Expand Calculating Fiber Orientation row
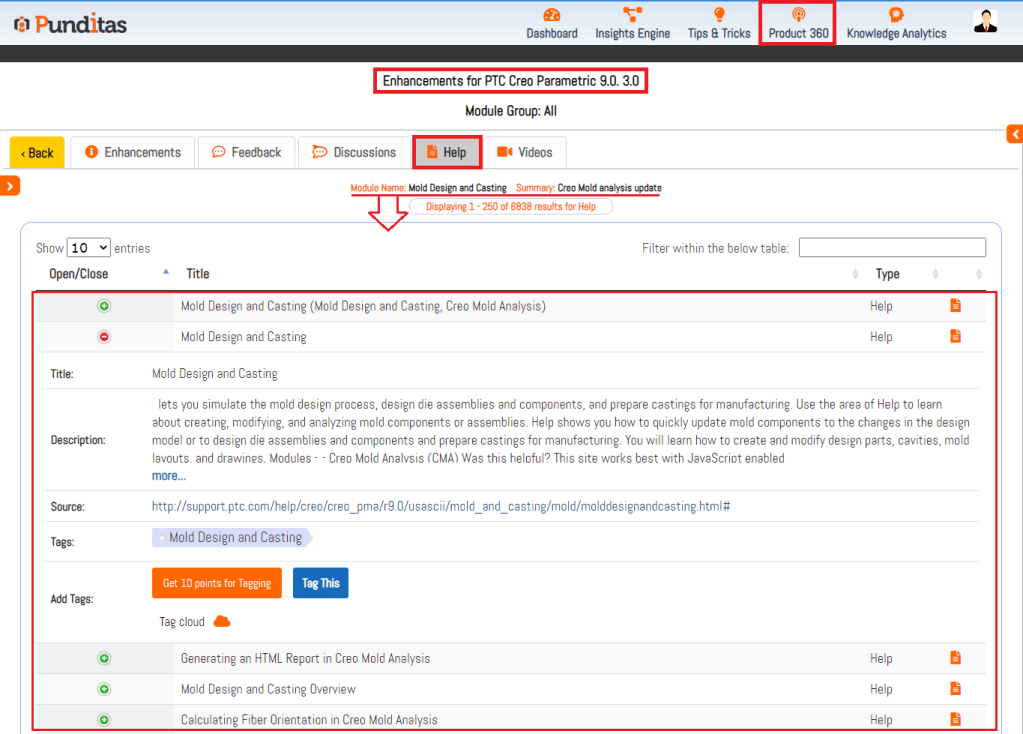Image resolution: width=1023 pixels, height=734 pixels. 104,720
